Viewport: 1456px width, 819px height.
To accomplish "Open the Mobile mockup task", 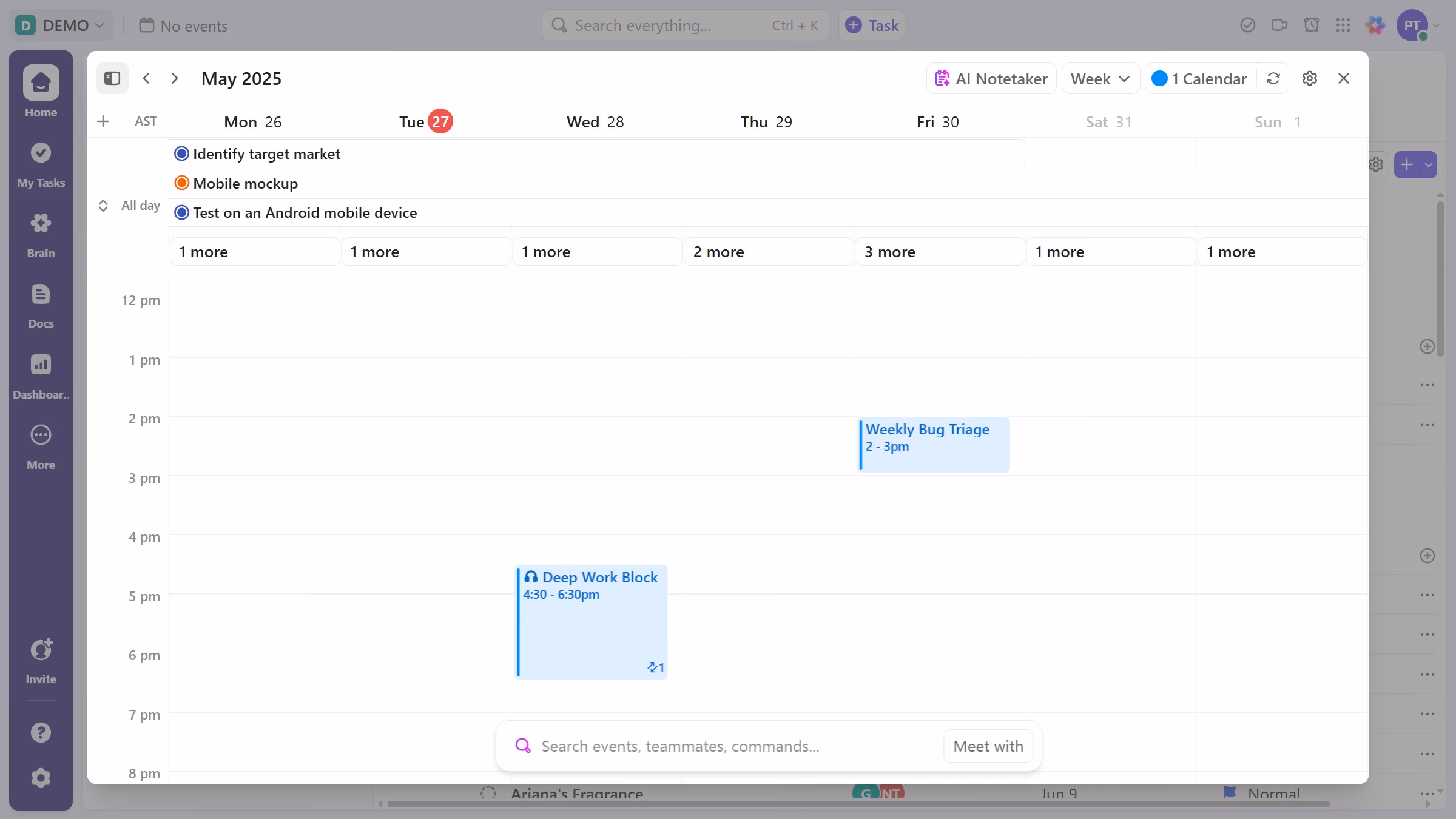I will coord(769,183).
